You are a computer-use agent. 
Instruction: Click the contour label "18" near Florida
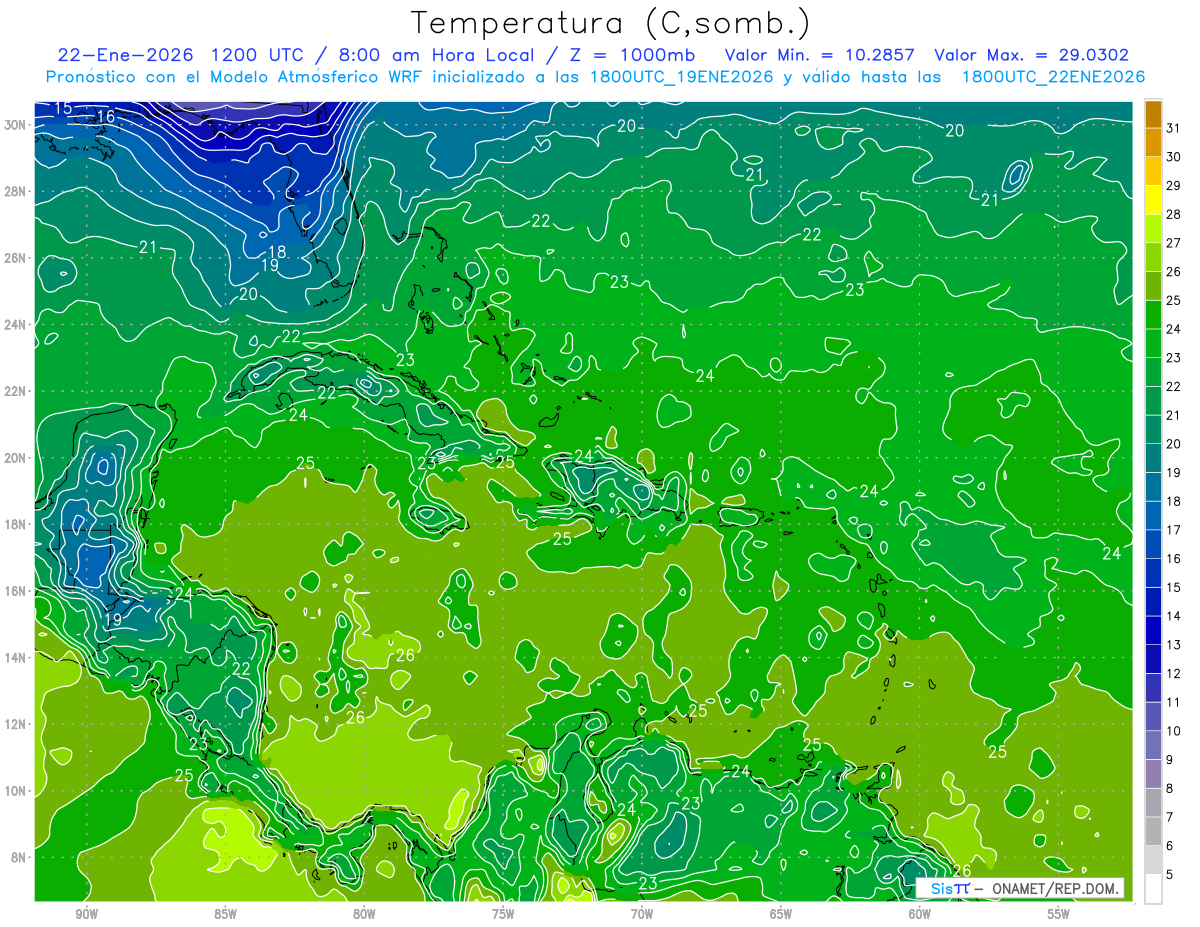[277, 251]
